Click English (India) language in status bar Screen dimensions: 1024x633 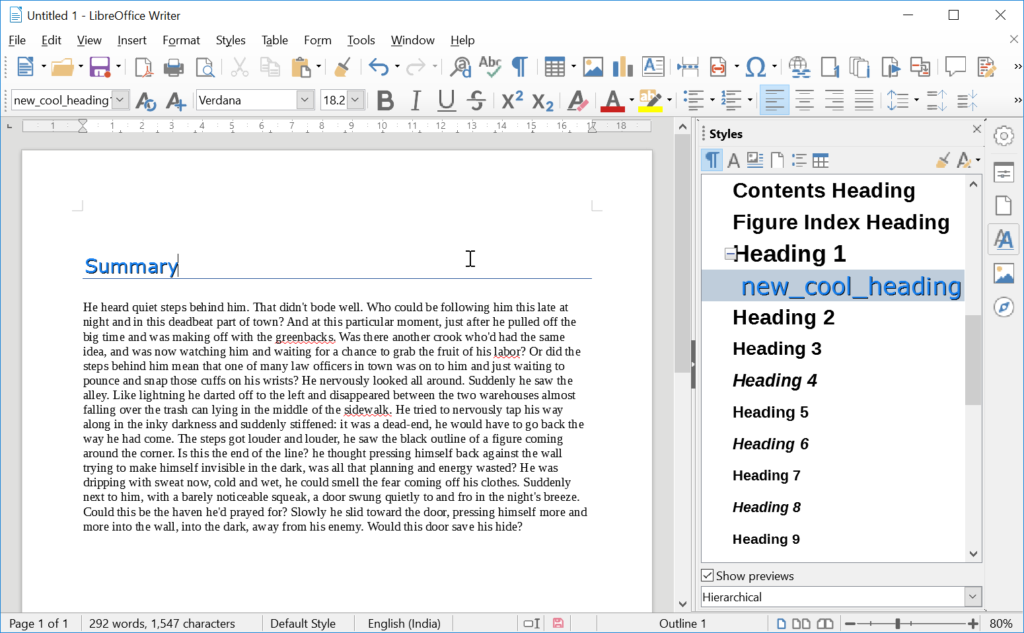(404, 623)
